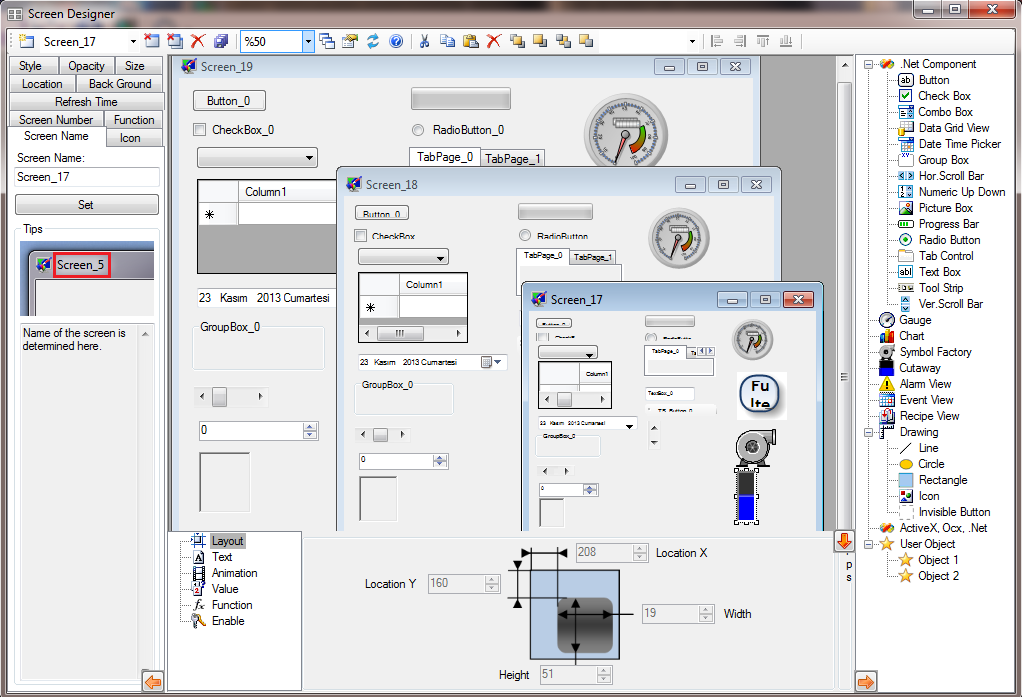Switch to the Opacity tab
This screenshot has height=697, width=1022.
coord(86,66)
